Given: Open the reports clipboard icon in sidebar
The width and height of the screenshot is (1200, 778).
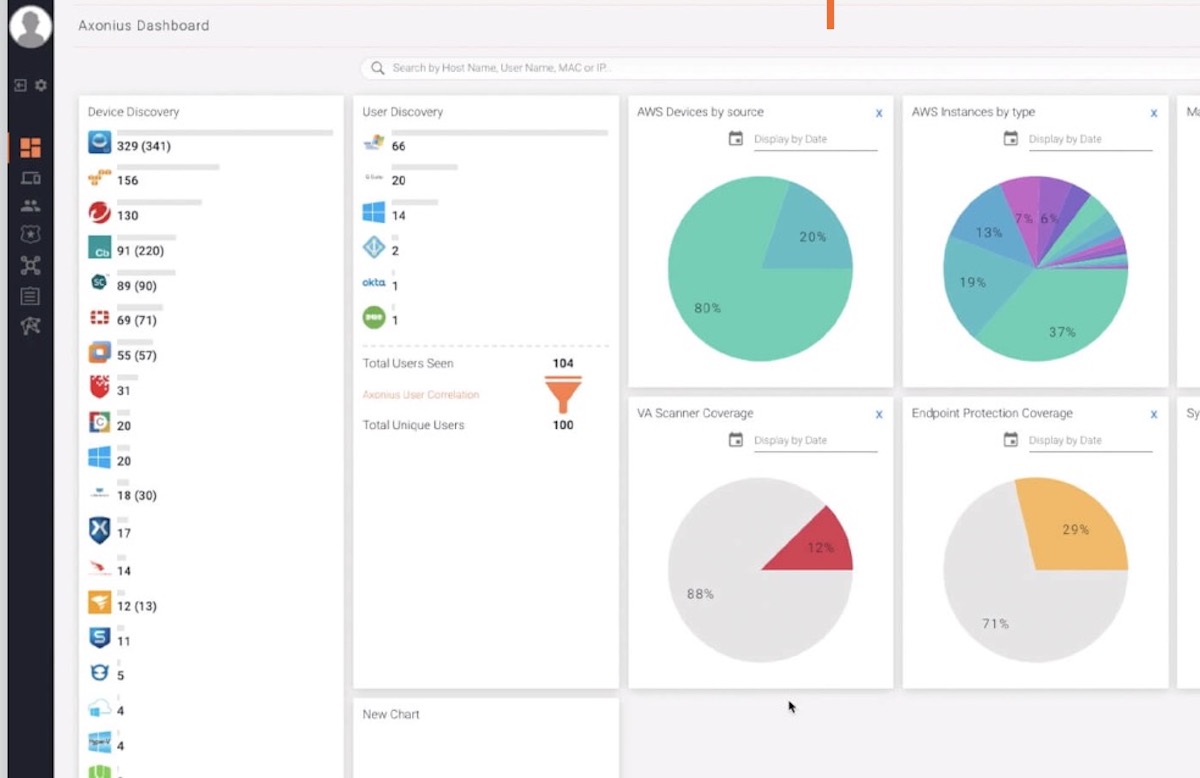Looking at the screenshot, I should 30,295.
